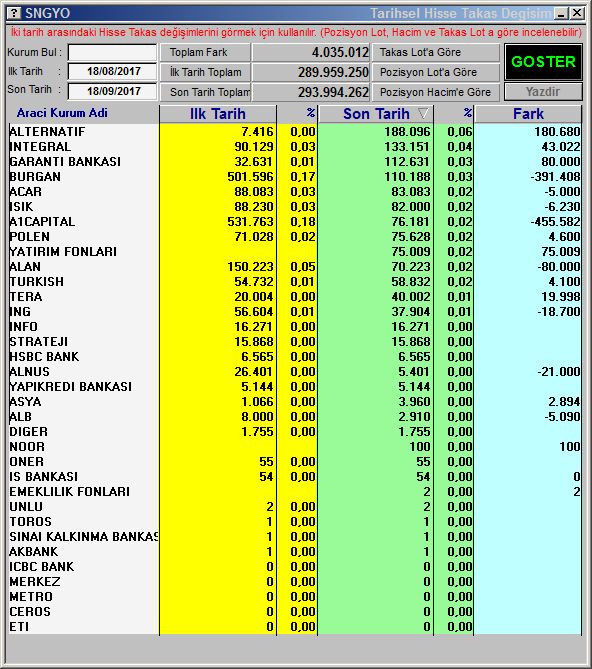Close the SNGYO window
Viewport: 592px width, 669px height.
tap(577, 13)
